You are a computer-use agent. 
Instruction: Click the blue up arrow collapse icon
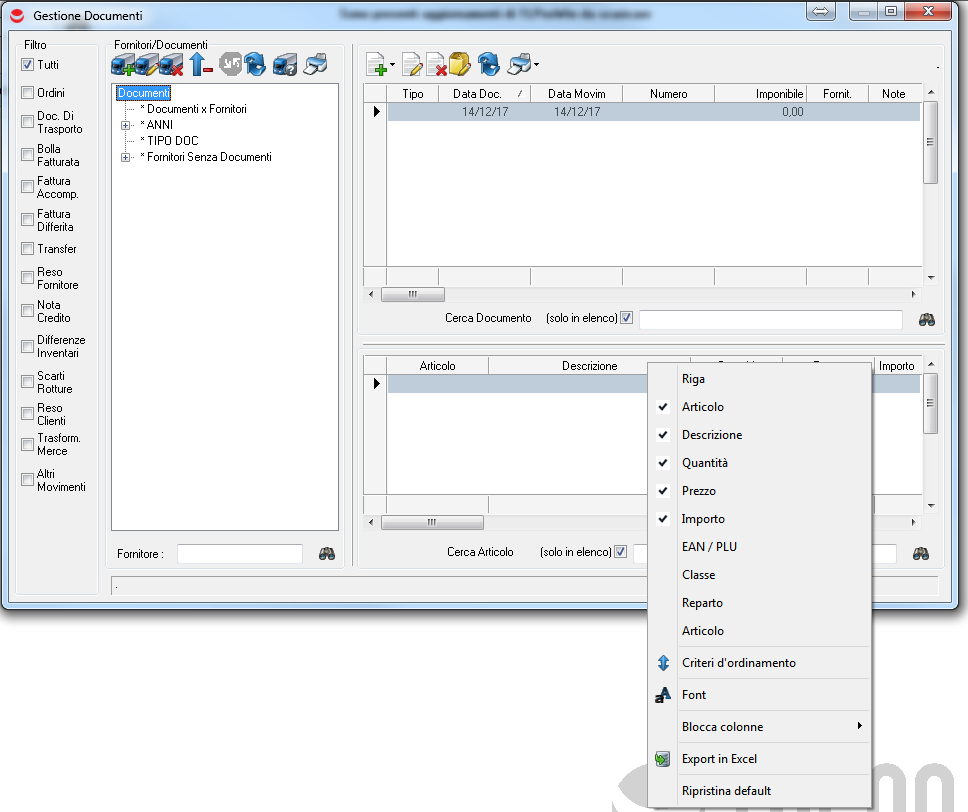201,66
